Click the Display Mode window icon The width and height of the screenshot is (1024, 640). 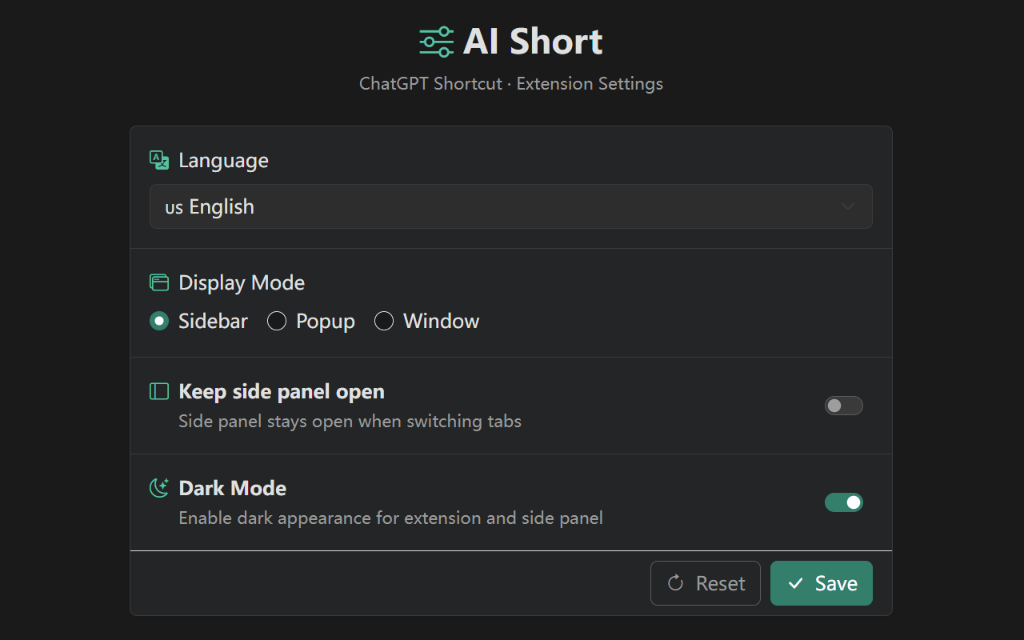point(159,283)
